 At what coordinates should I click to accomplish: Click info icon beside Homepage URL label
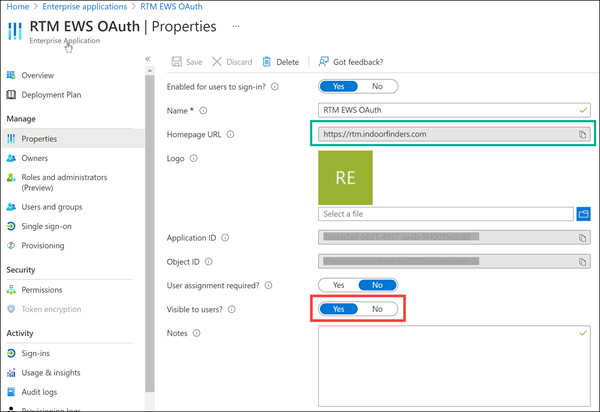[230, 134]
